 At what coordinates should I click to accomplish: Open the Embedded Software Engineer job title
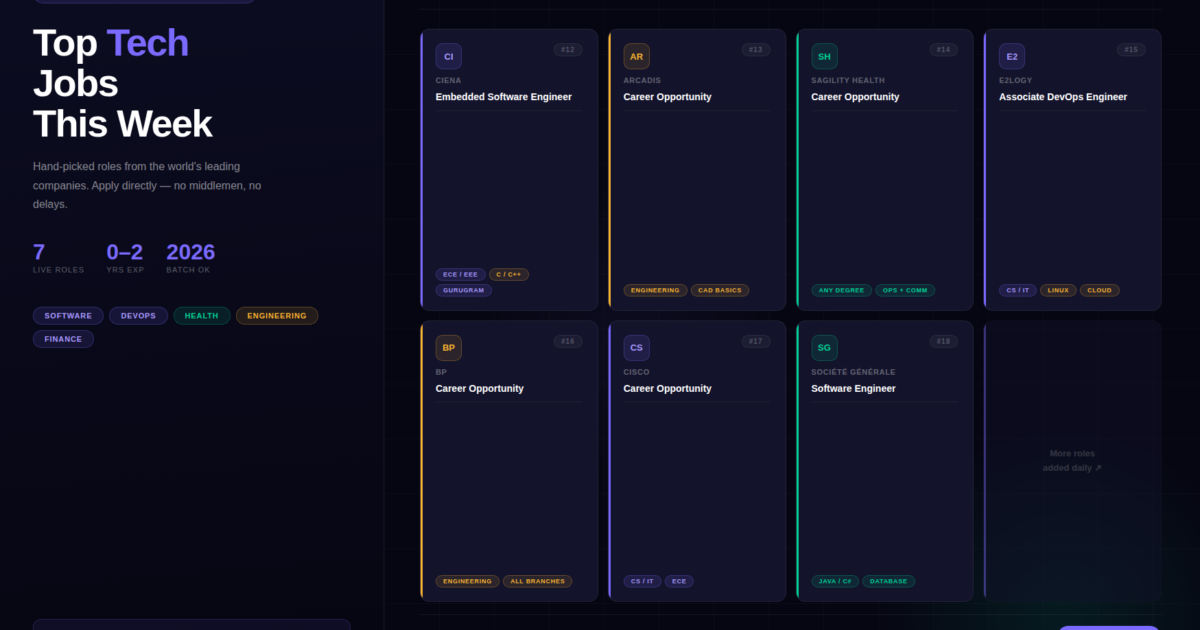pos(503,97)
